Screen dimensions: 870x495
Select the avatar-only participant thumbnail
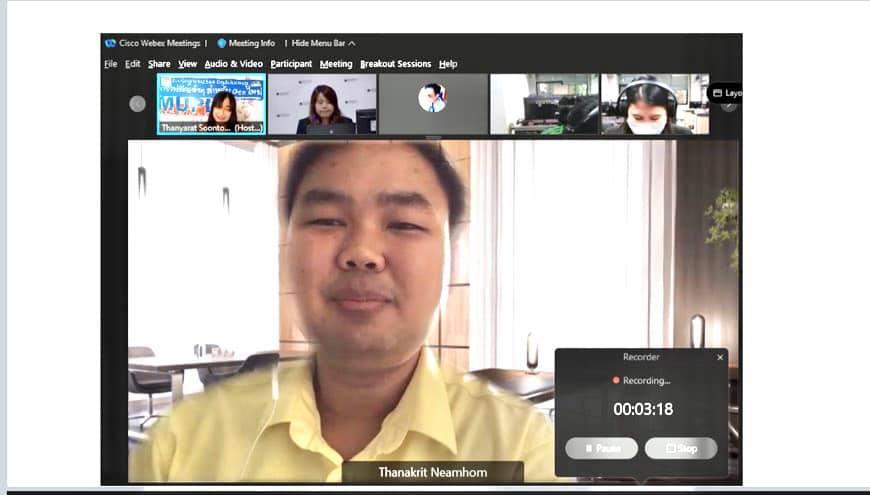pos(433,104)
